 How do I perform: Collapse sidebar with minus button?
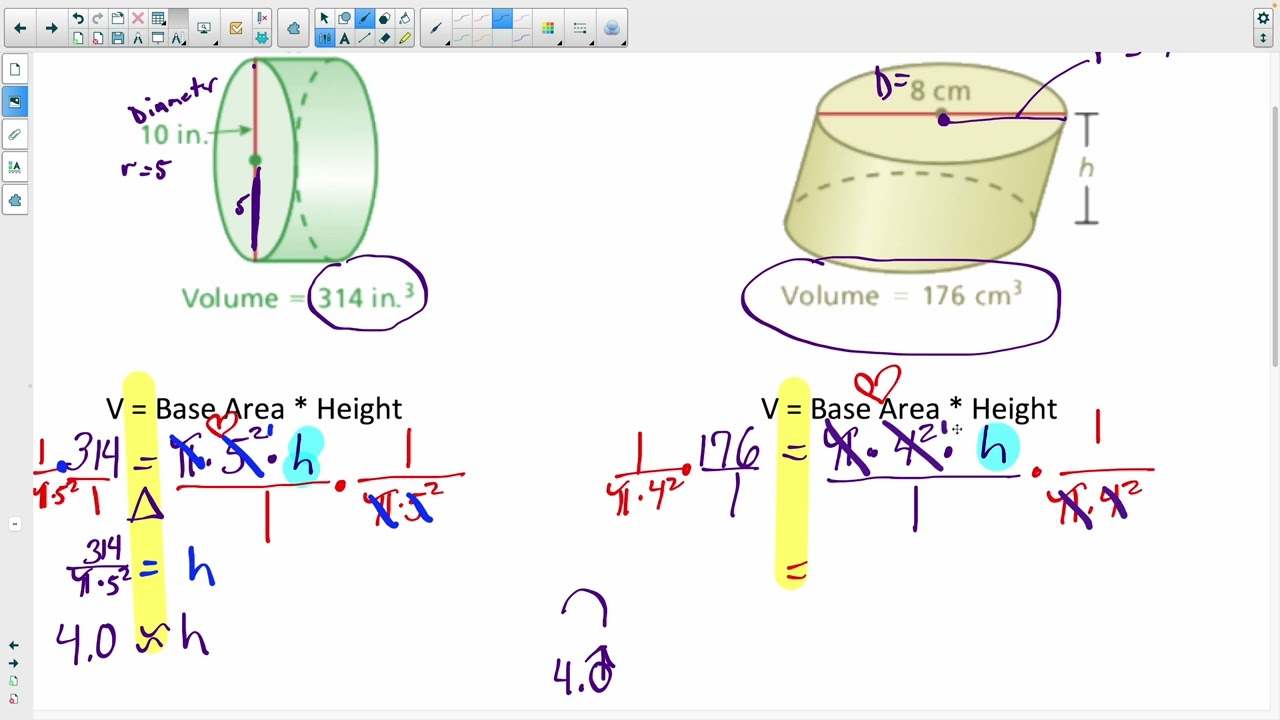(14, 524)
